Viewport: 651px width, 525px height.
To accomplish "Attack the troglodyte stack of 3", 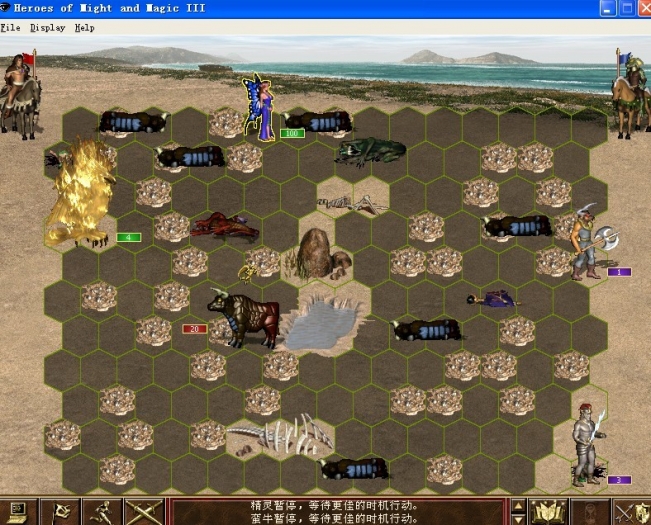I will coord(587,445).
